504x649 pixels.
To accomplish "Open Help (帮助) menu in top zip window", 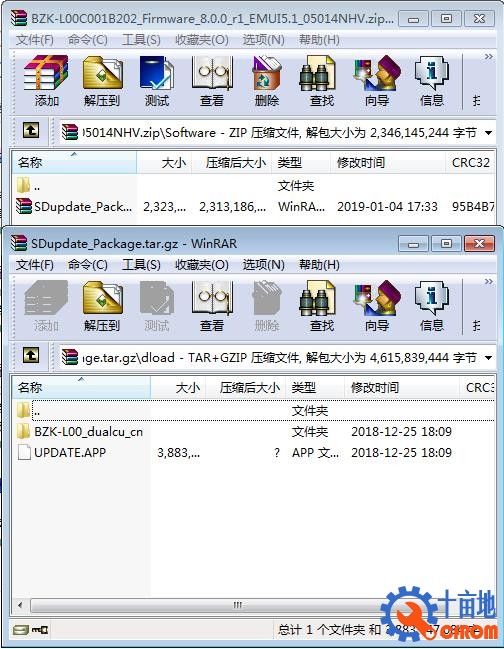I will tap(319, 40).
